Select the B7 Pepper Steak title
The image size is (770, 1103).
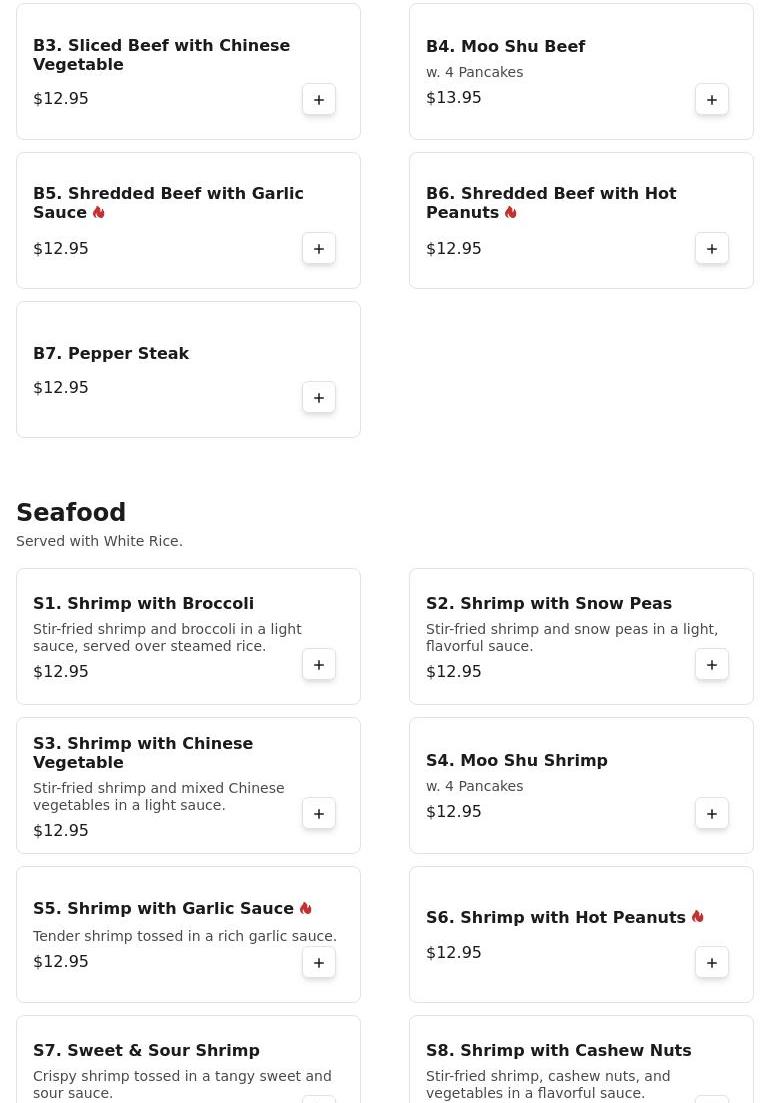pos(111,353)
